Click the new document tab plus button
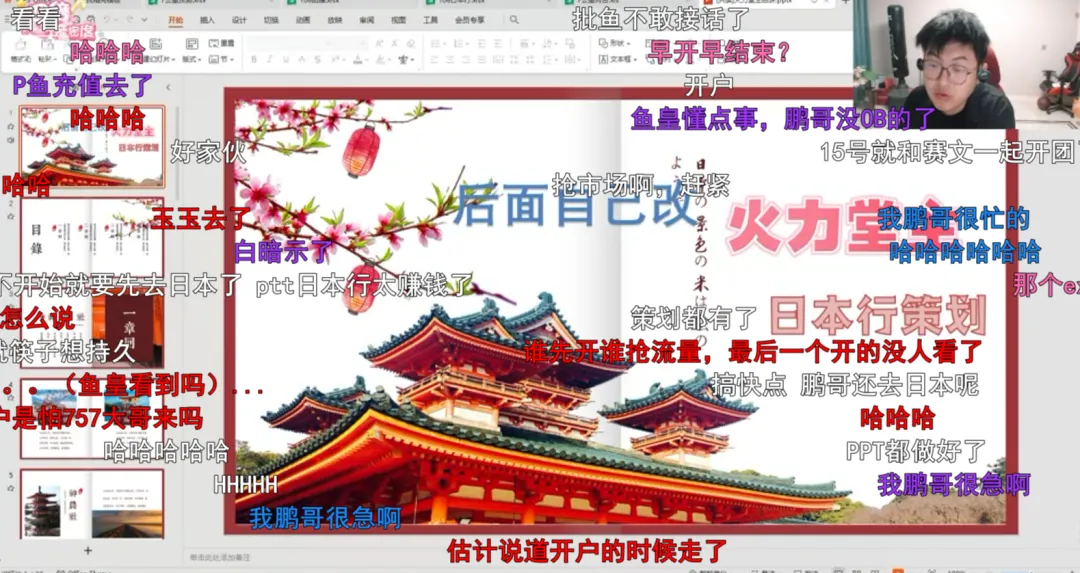This screenshot has height=573, width=1080. 844,3
